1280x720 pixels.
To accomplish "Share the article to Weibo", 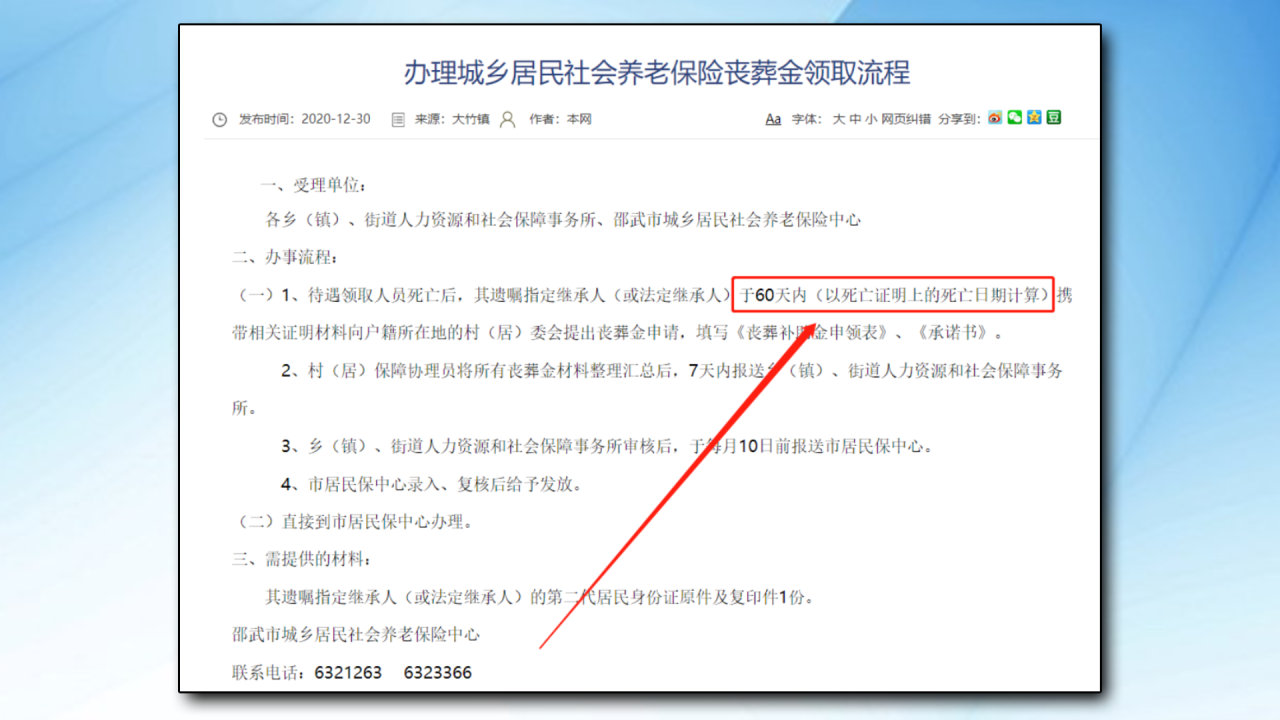I will click(x=994, y=118).
